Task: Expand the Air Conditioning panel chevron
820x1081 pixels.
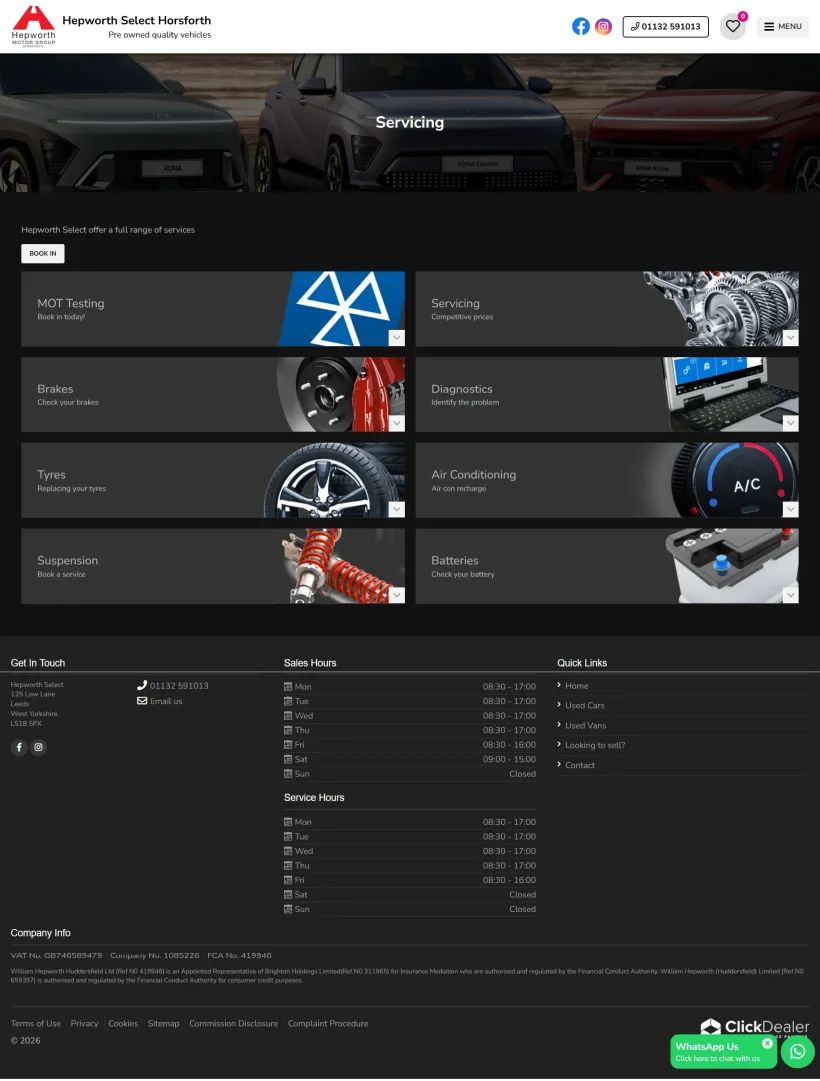Action: coord(791,509)
